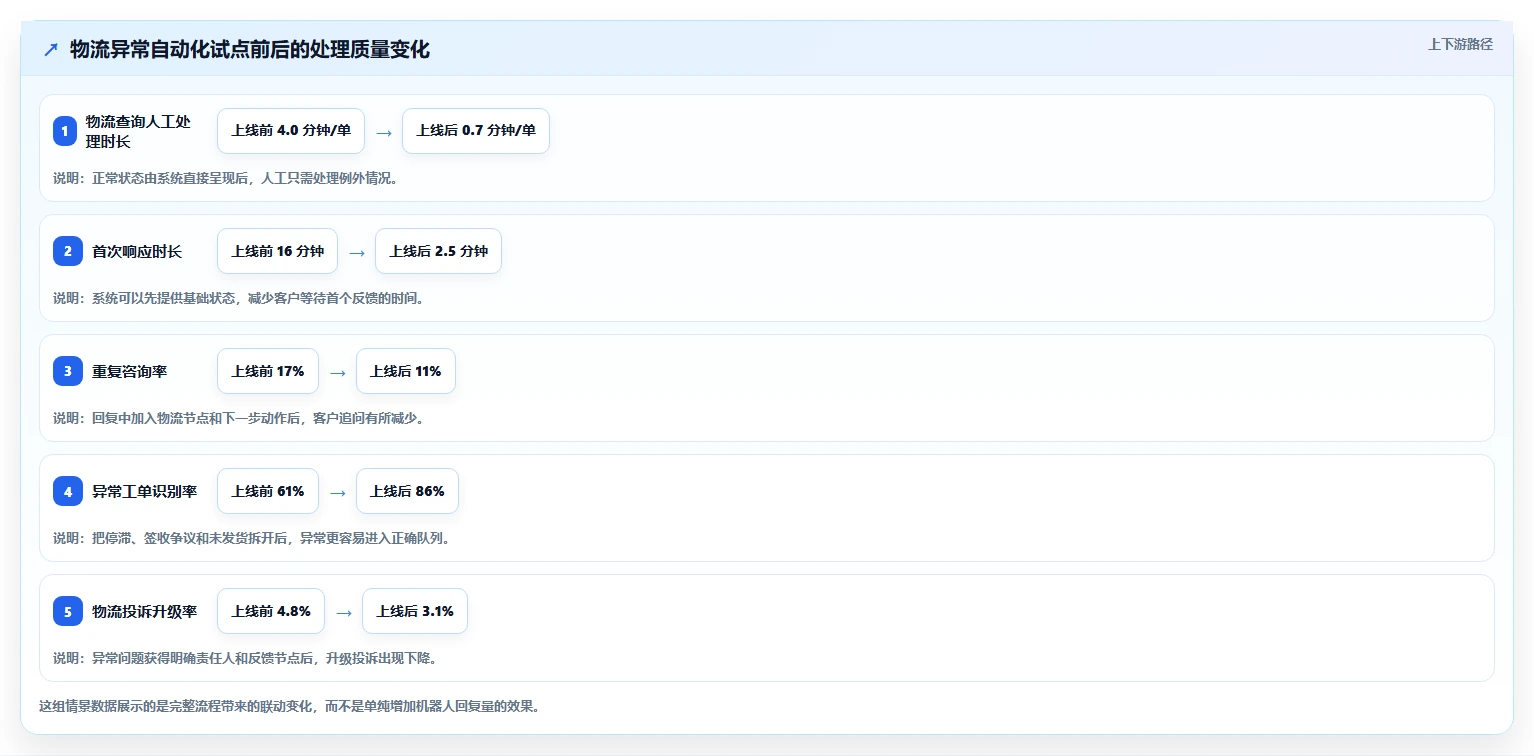Click the 上线后 2.5 分钟 chip
Image resolution: width=1534 pixels, height=756 pixels.
[x=438, y=251]
